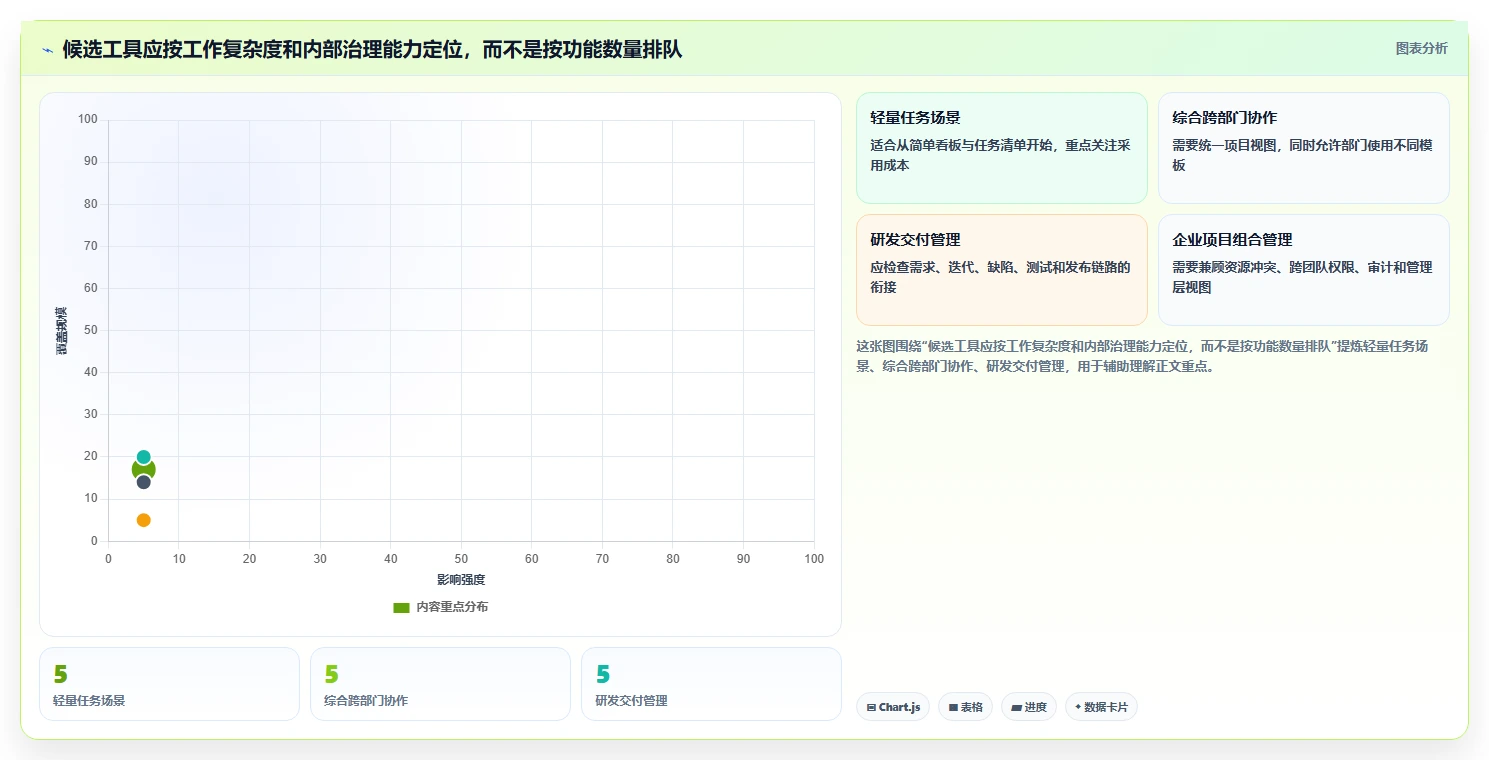The width and height of the screenshot is (1489, 760).
Task: Click the text 需要统一项目视图
Action: coord(1302,155)
